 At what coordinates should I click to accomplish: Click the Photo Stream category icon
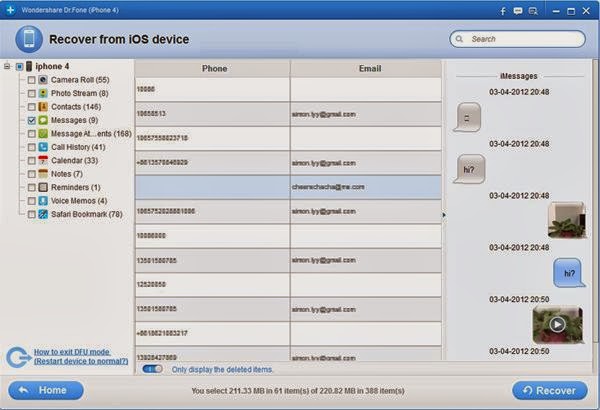(x=43, y=93)
